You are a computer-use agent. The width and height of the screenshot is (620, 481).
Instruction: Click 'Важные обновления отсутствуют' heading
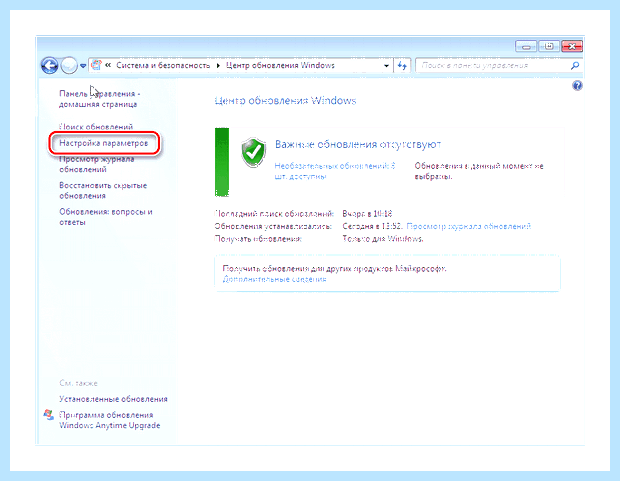358,144
